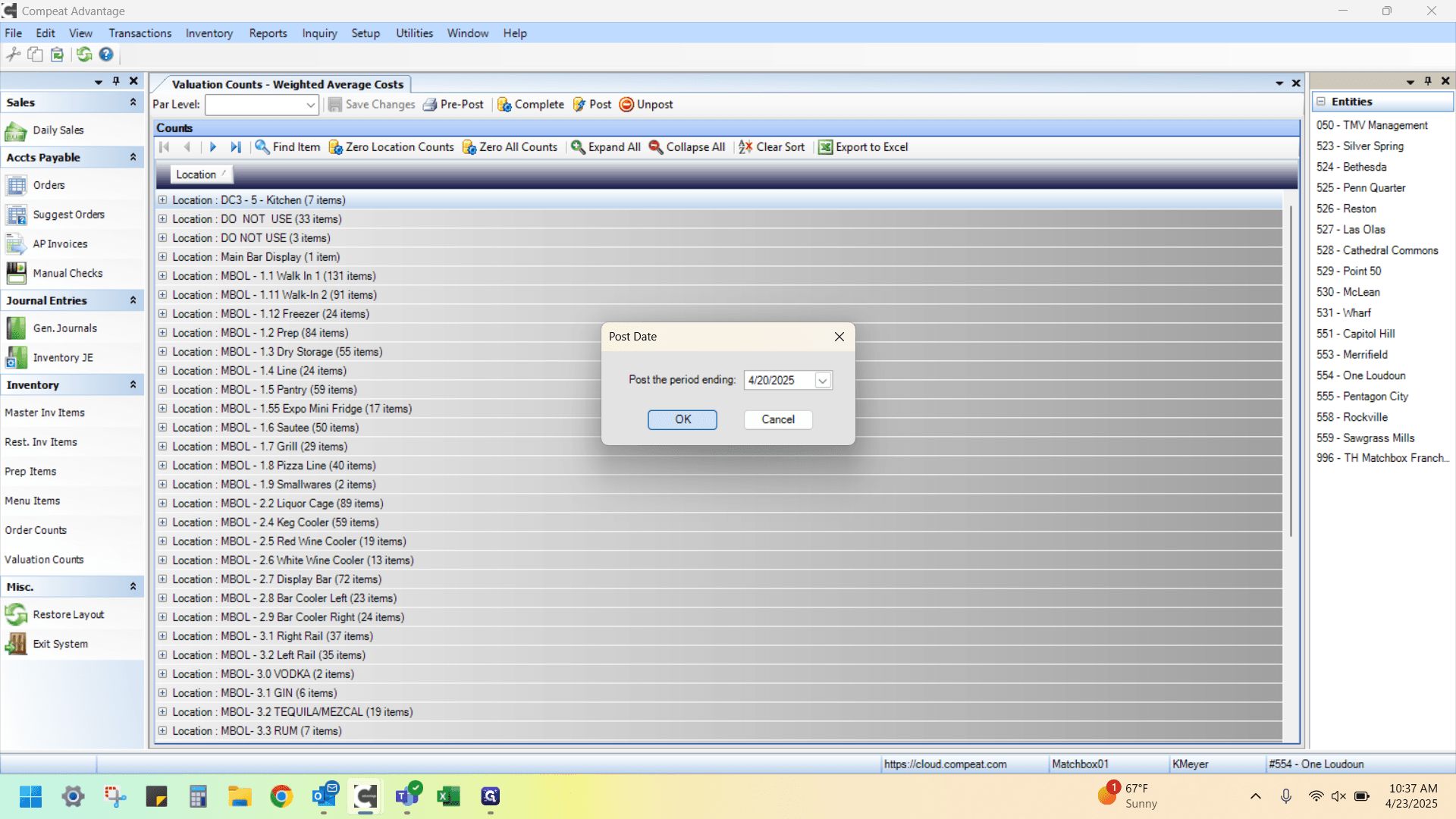This screenshot has width=1456, height=819.
Task: Click Cancel in Post Date dialog
Action: click(778, 419)
